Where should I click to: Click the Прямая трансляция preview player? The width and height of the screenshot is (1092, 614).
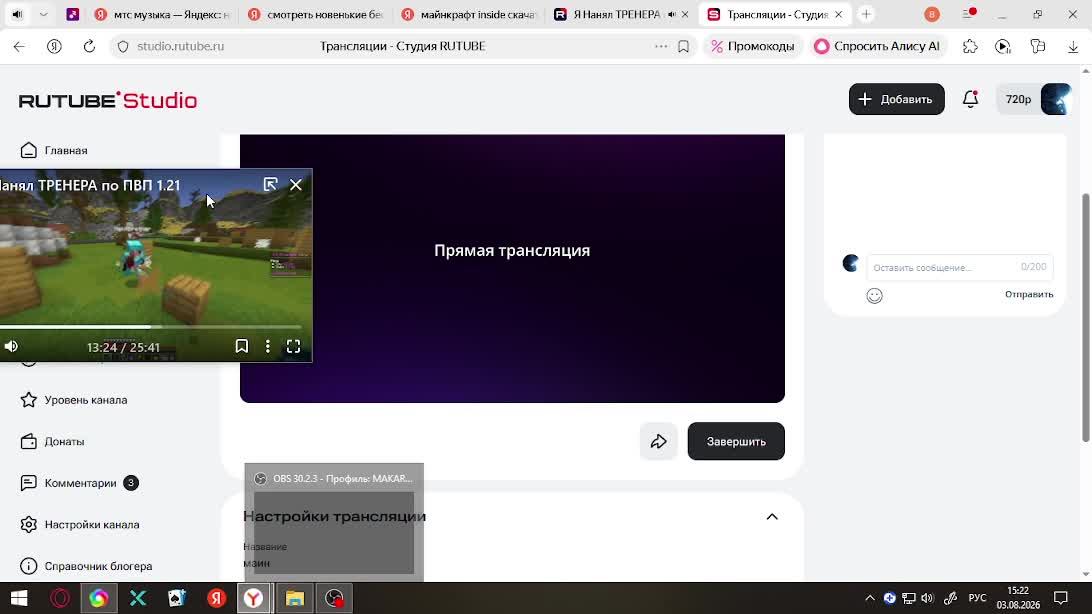coord(512,268)
